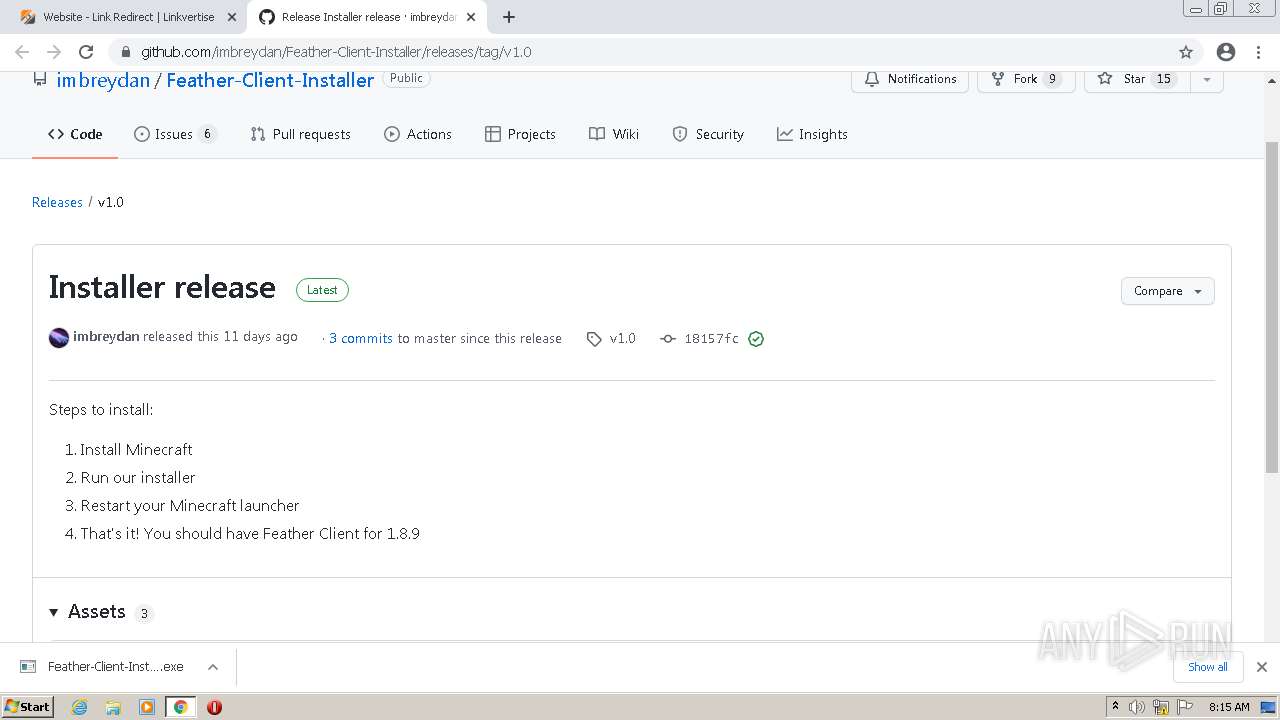Go to the Releases breadcrumb link
The height and width of the screenshot is (720, 1280).
point(57,202)
